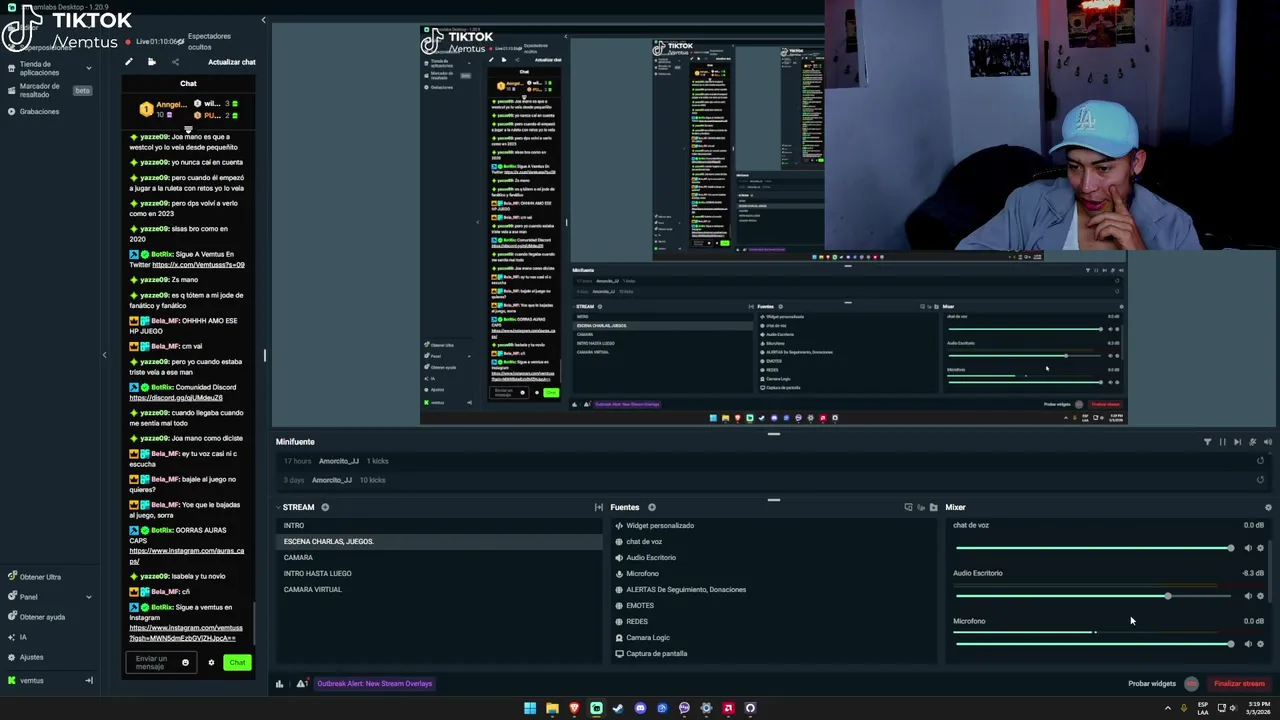
Task: Open File Explorer from the taskbar
Action: (x=552, y=708)
